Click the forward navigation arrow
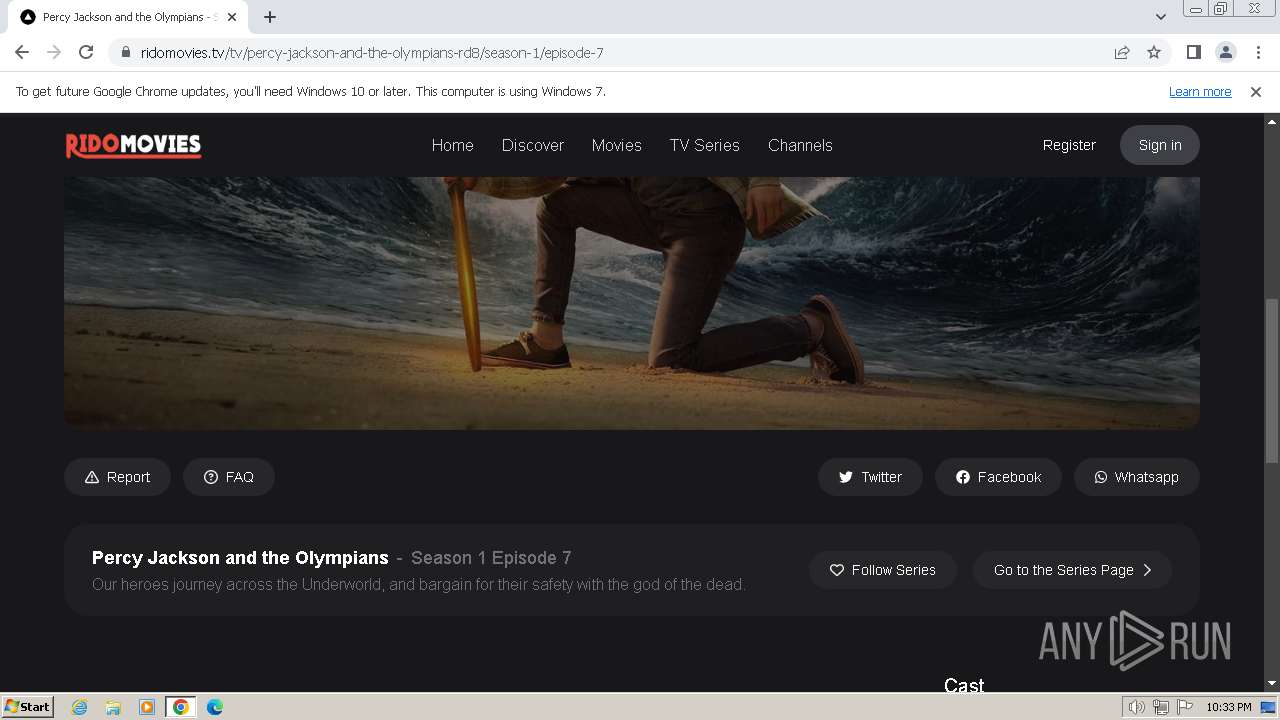This screenshot has width=1280, height=720. click(54, 52)
